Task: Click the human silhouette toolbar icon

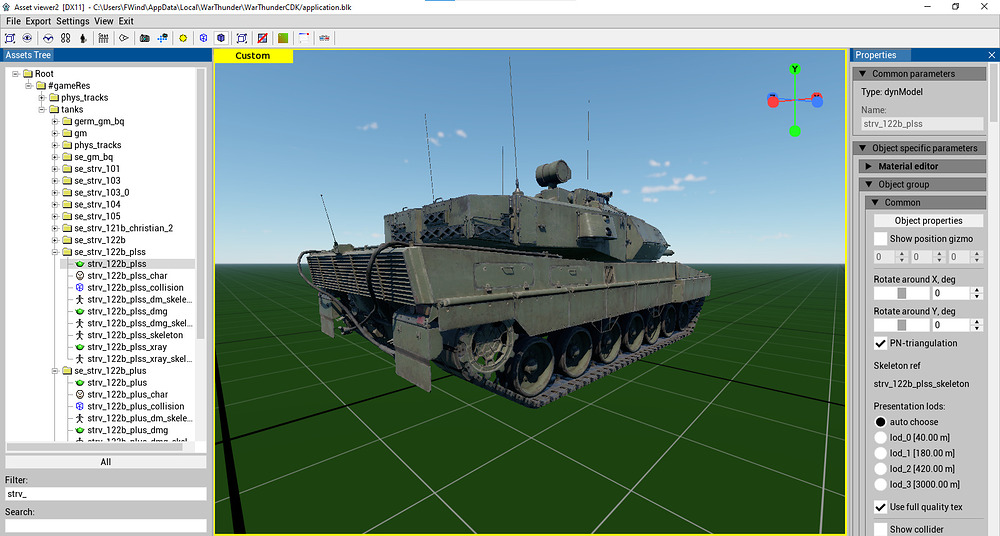Action: [x=83, y=38]
